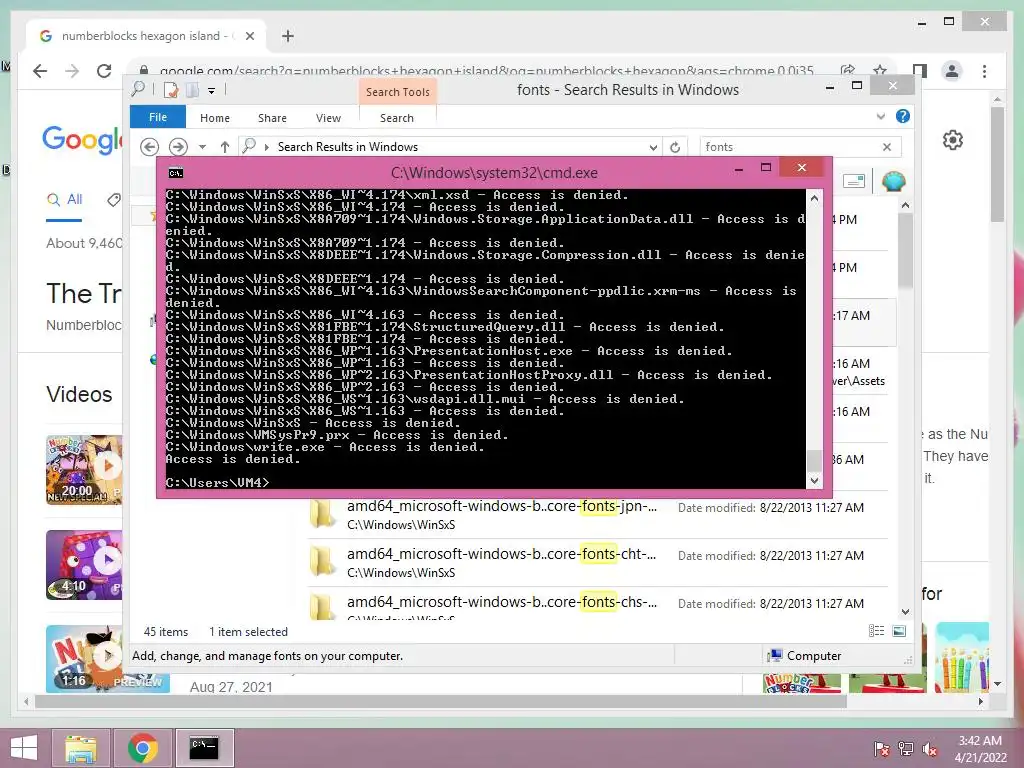Bookmark this page with star icon
Viewport: 1024px width, 768px height.
tap(880, 71)
